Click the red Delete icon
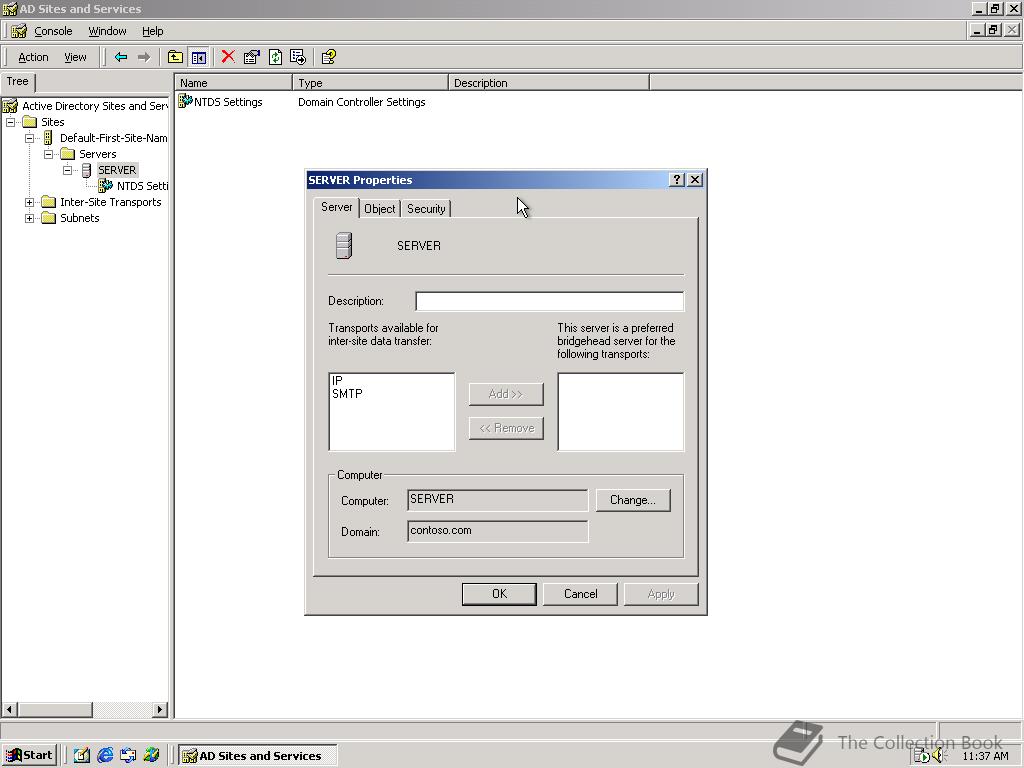The height and width of the screenshot is (768, 1024). coord(228,57)
